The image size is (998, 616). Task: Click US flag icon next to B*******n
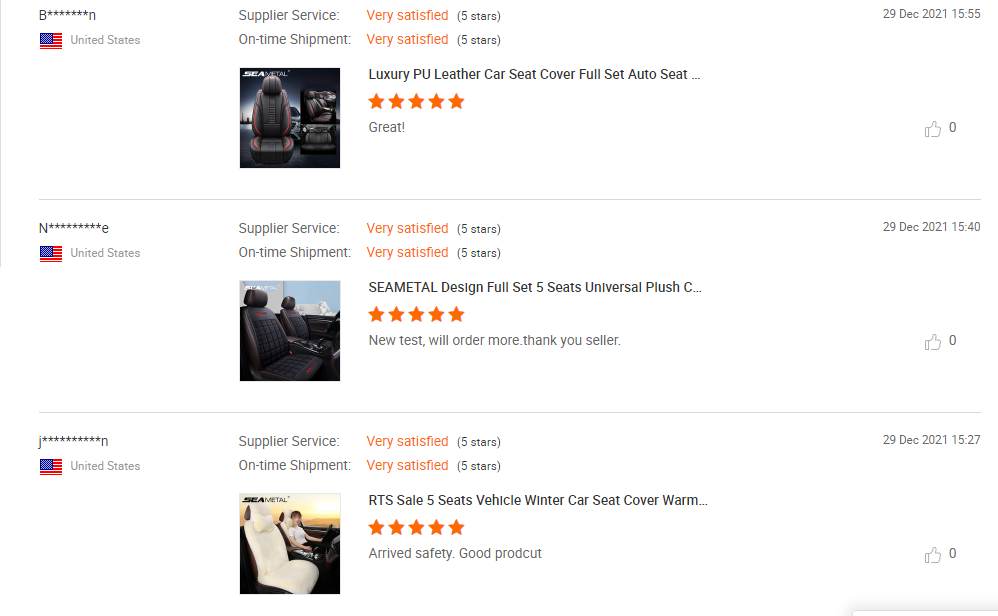51,40
